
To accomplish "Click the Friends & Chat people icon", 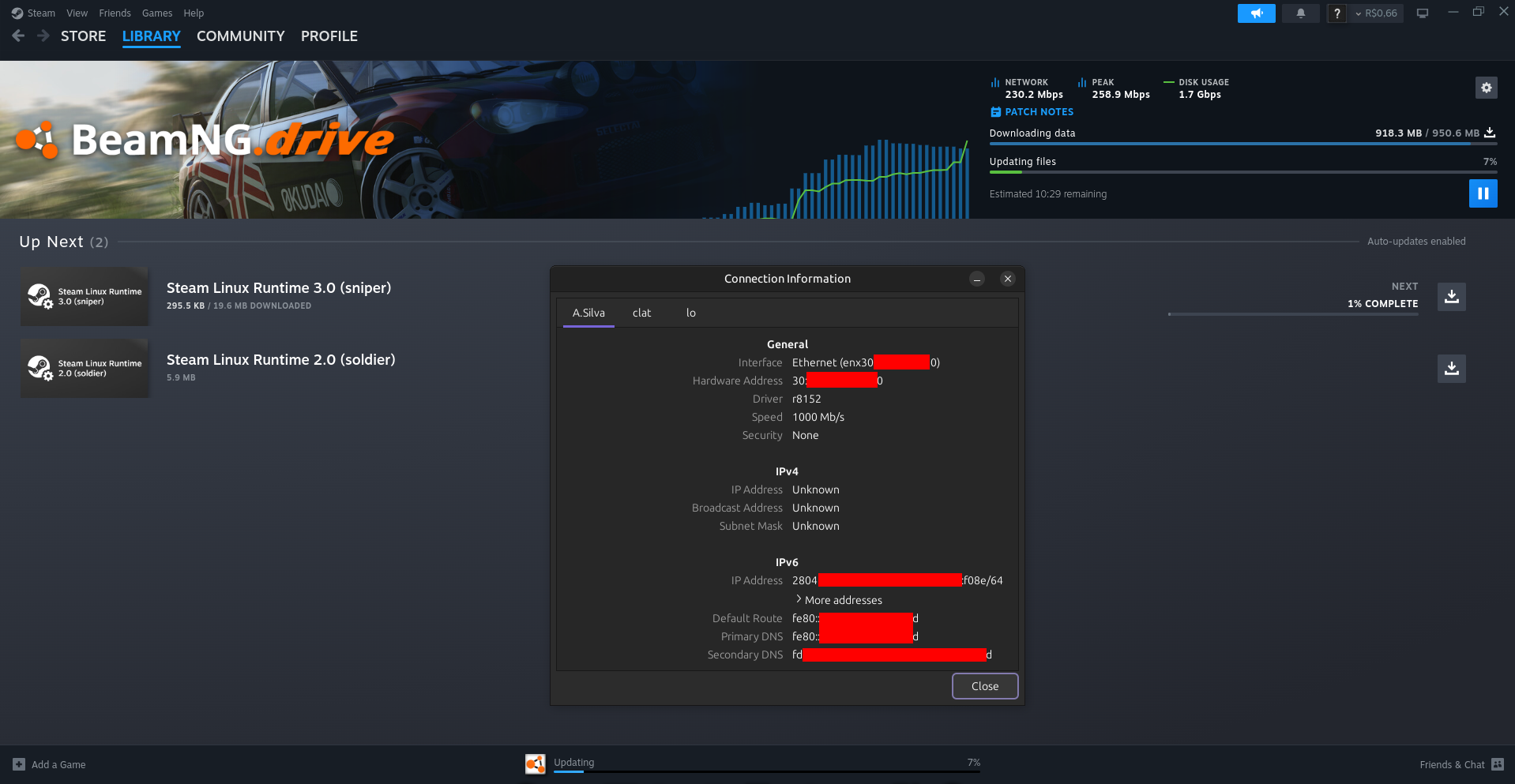I will (x=1498, y=764).
